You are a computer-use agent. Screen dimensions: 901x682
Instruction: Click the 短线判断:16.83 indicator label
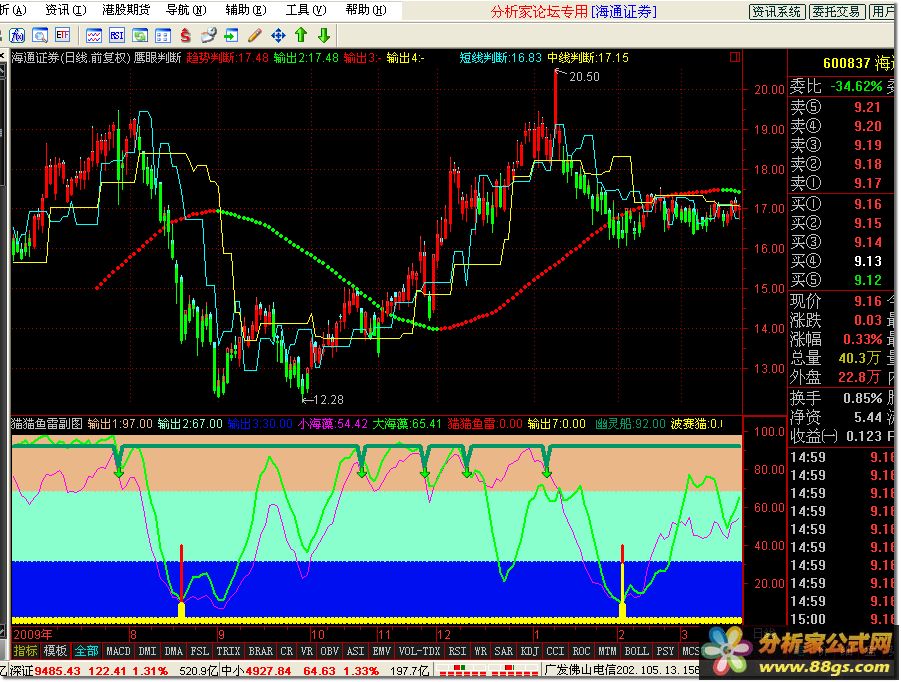(x=500, y=57)
